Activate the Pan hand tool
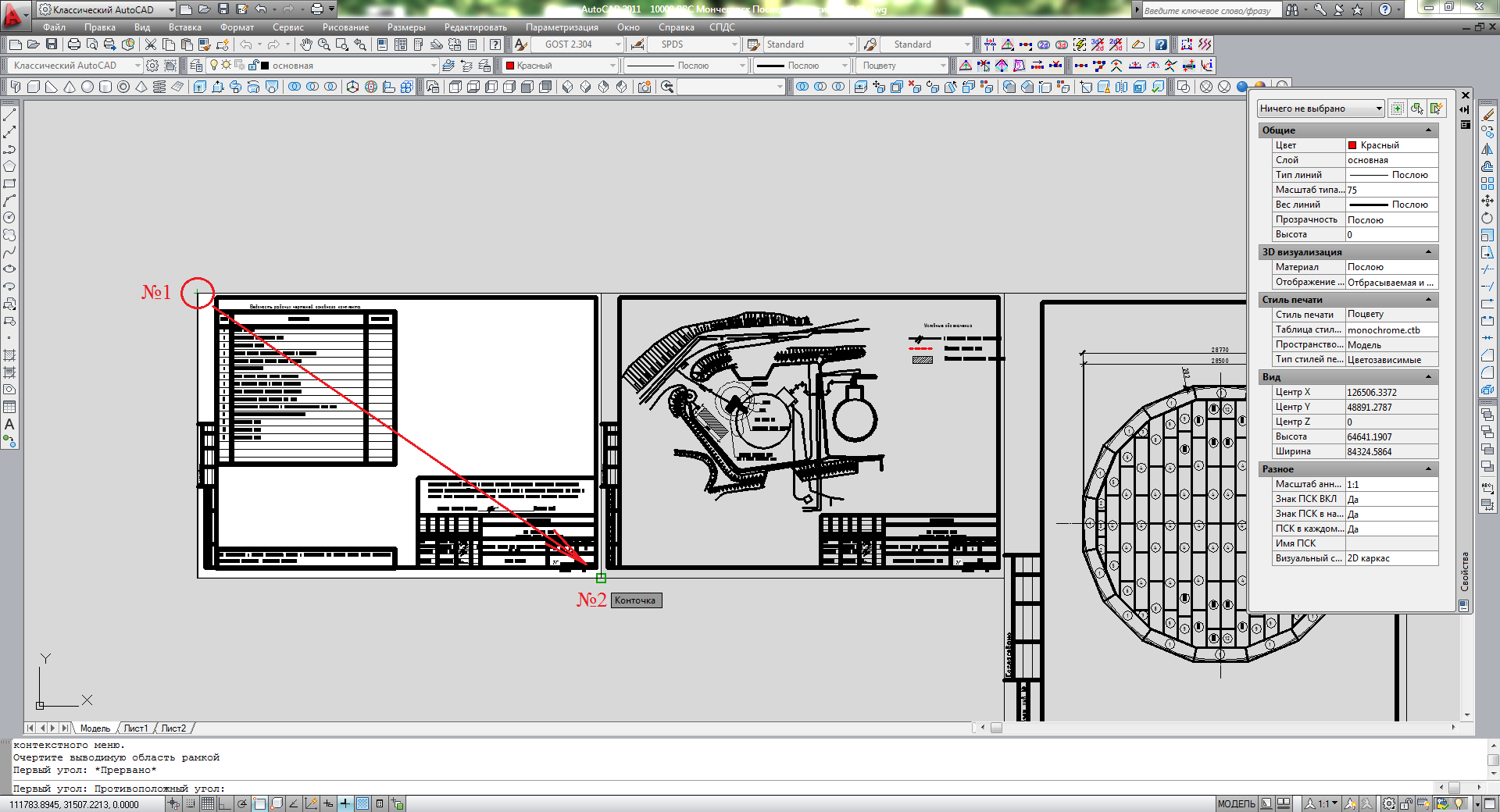 [306, 45]
